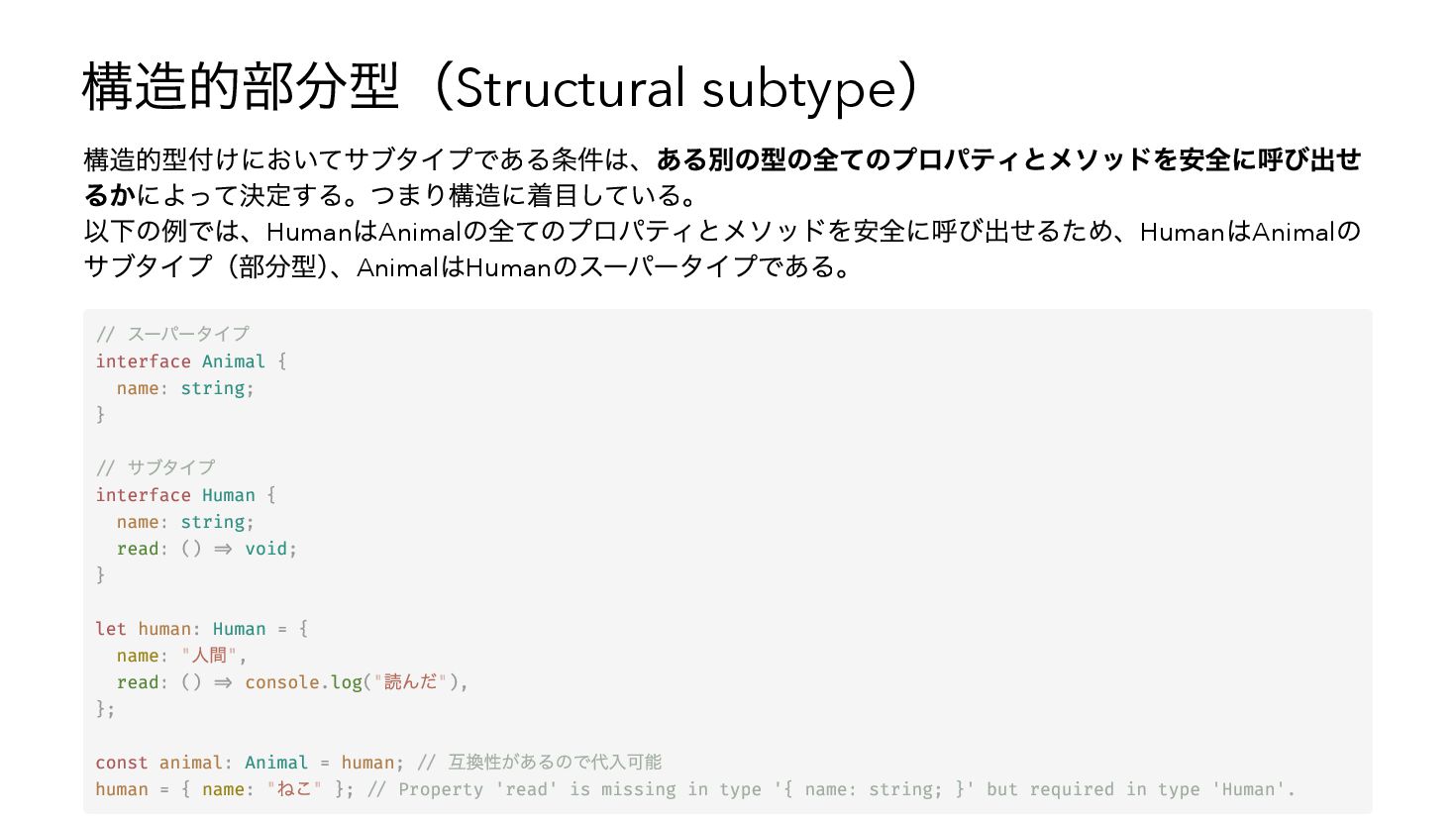Image resolution: width=1456 pixels, height=820 pixels.
Task: Click the slide title "構造的部分型 (Structural subtype)"
Action: (501, 87)
